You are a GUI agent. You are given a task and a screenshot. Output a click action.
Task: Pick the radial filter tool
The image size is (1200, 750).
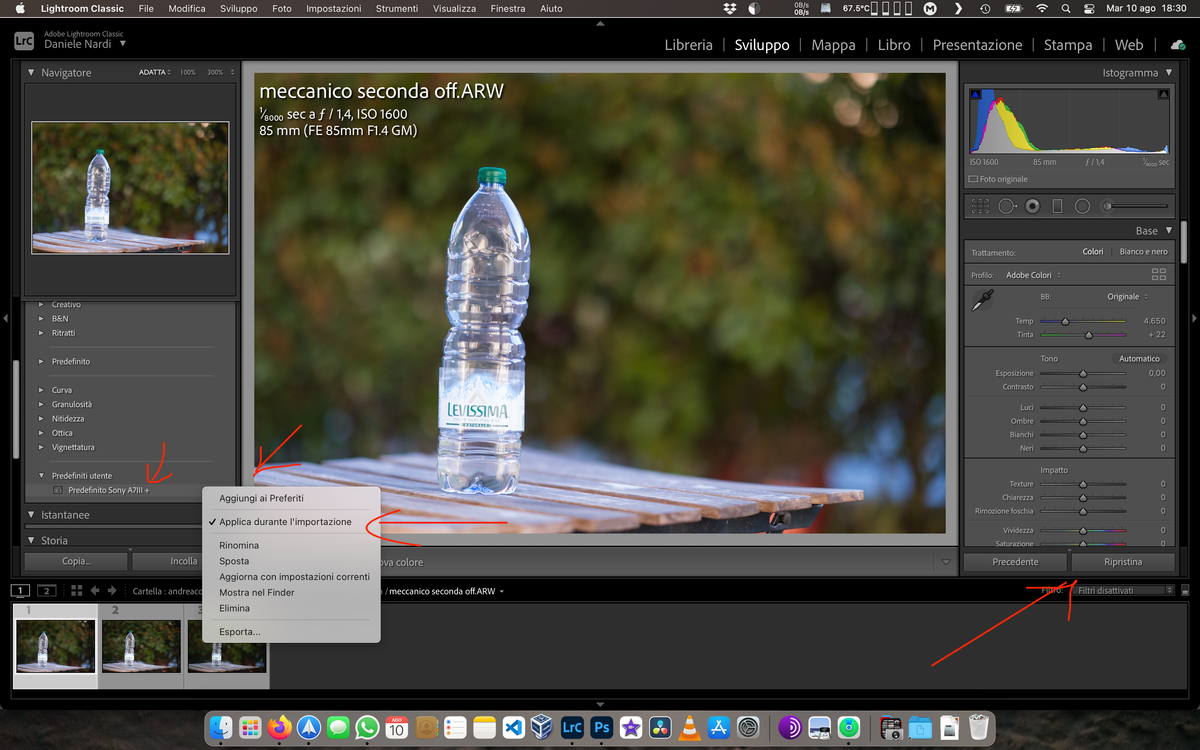[1082, 206]
